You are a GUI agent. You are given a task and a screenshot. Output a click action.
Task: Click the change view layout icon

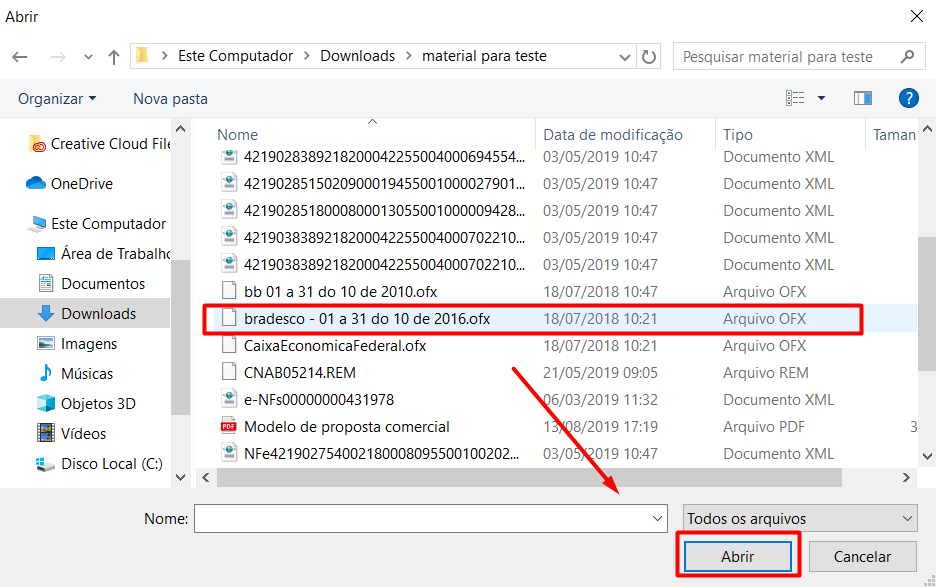pos(796,98)
